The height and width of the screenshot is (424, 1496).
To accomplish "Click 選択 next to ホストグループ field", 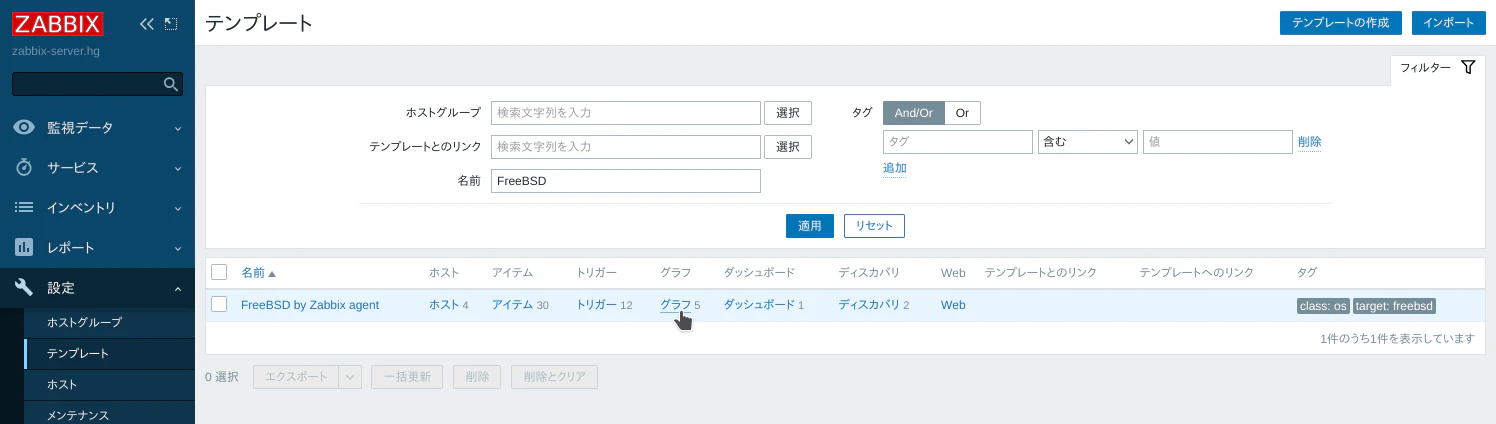I will pos(788,113).
